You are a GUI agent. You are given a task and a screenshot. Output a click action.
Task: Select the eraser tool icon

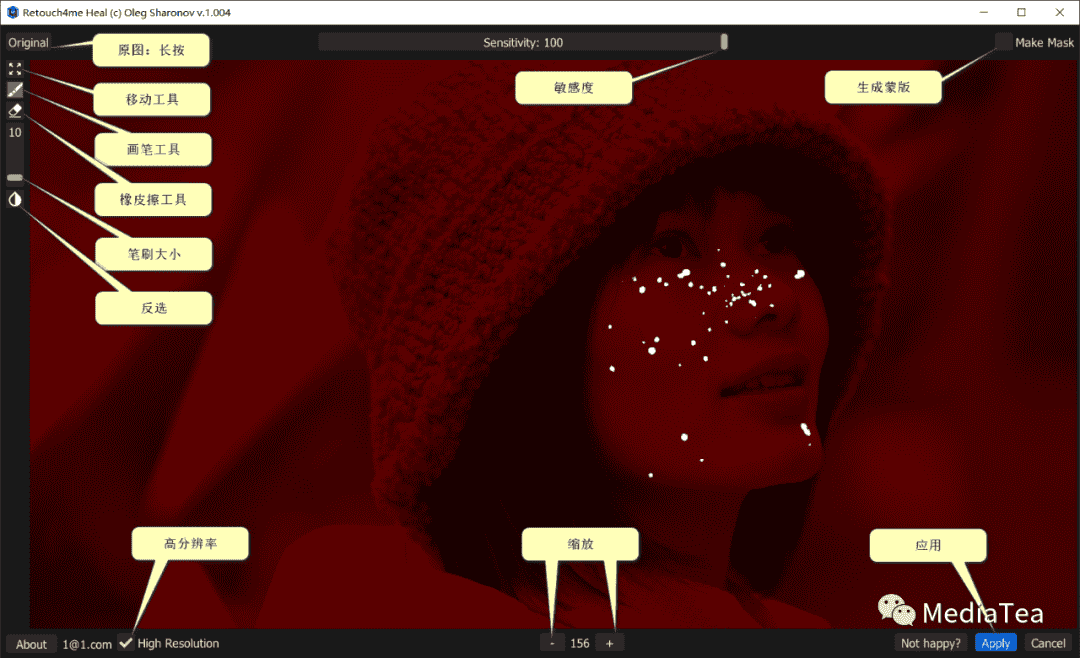14,110
